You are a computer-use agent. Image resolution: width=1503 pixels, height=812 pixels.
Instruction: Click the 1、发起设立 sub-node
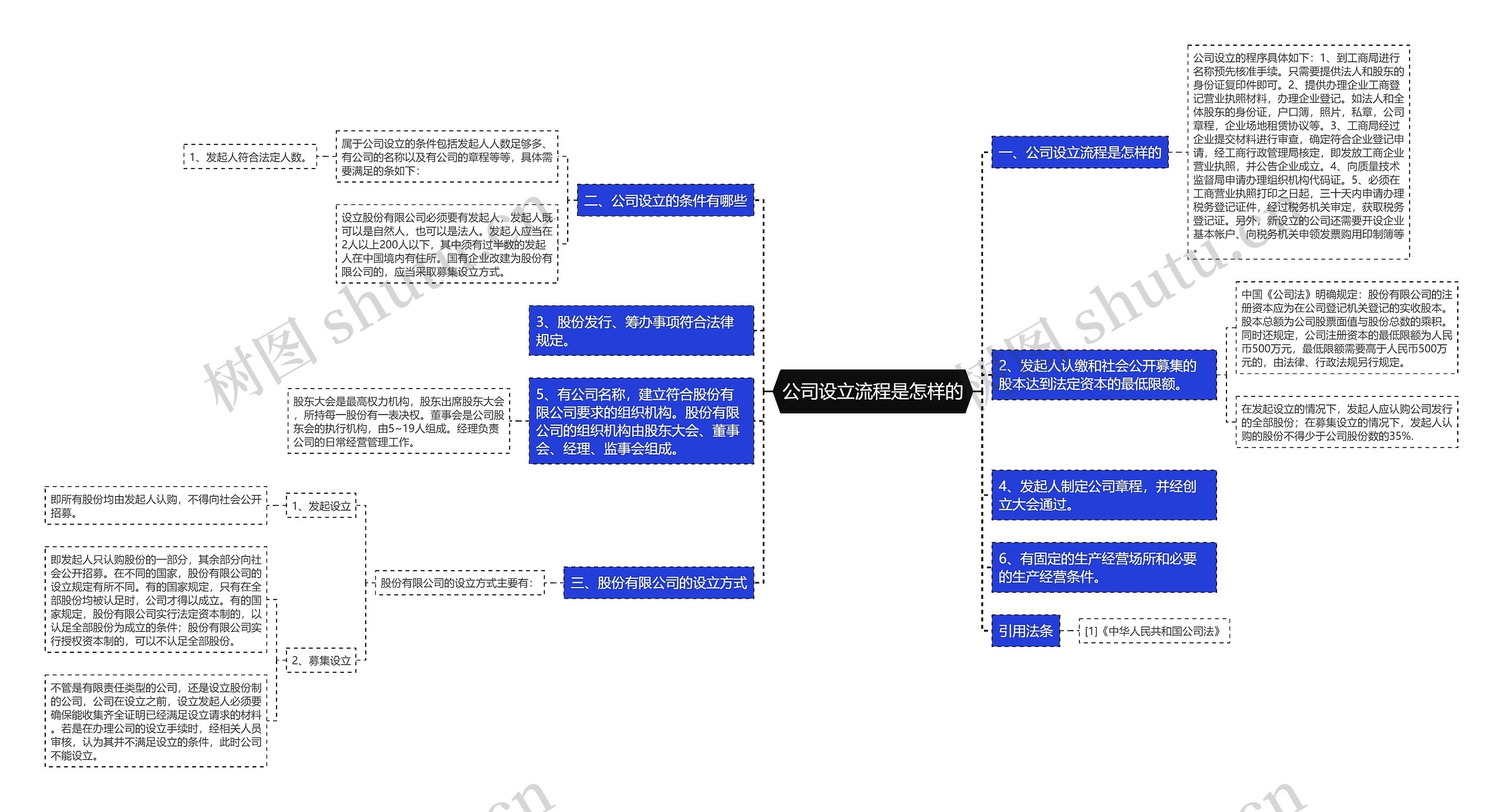click(321, 506)
